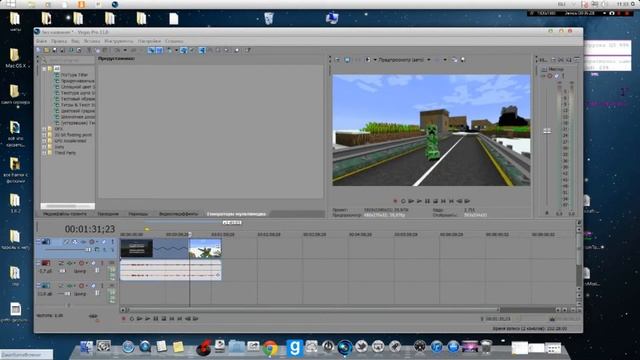Toggle Loop Playback in the timeline transport

tap(132, 318)
